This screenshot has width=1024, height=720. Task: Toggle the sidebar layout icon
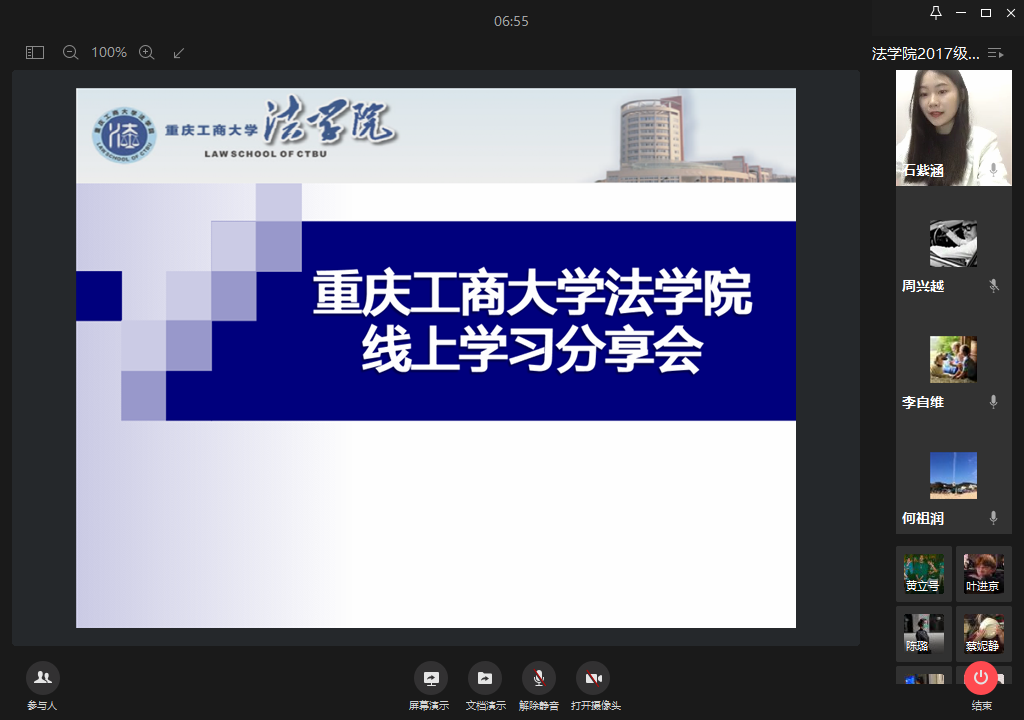click(x=35, y=52)
